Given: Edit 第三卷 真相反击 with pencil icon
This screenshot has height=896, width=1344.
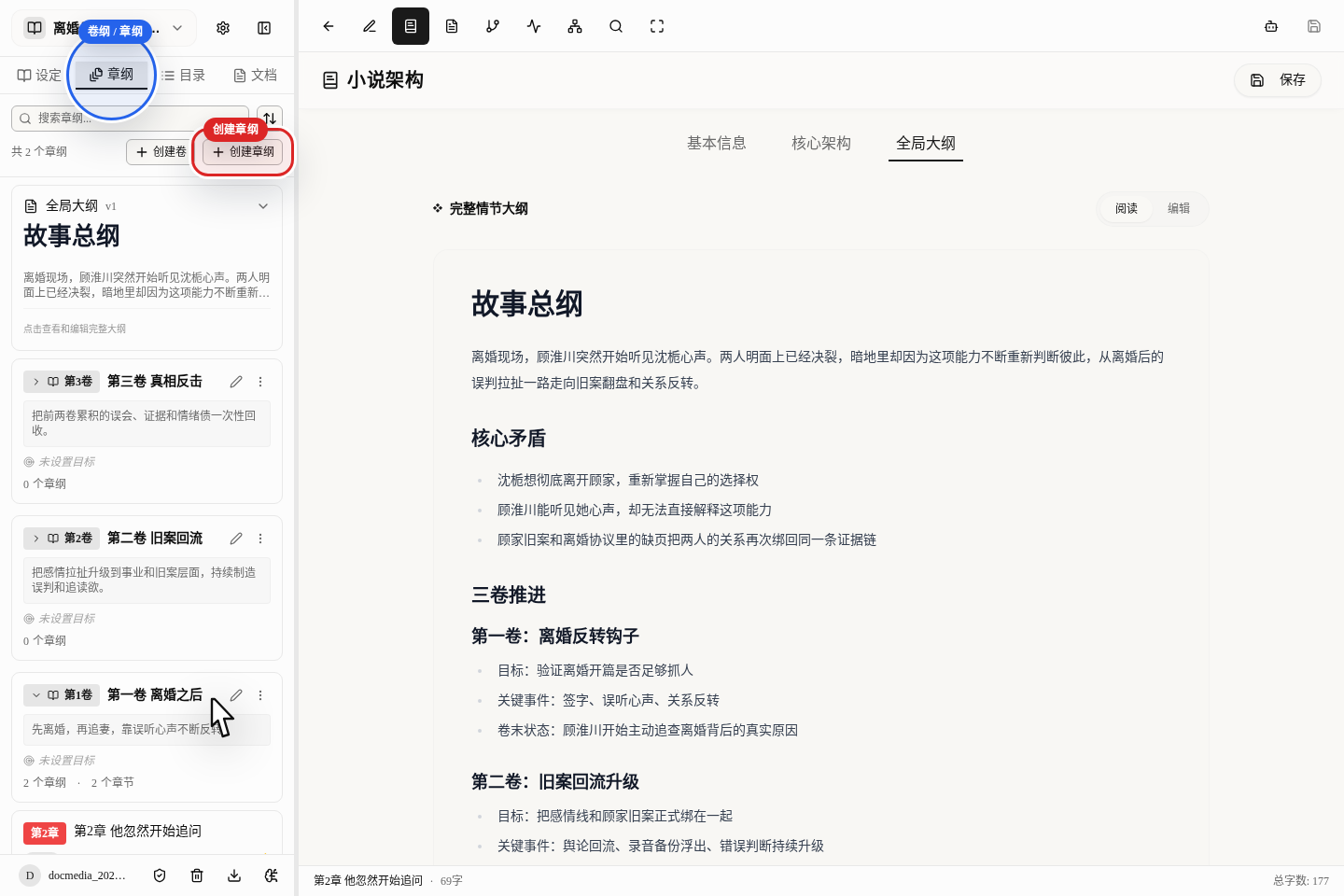Looking at the screenshot, I should click(x=236, y=382).
